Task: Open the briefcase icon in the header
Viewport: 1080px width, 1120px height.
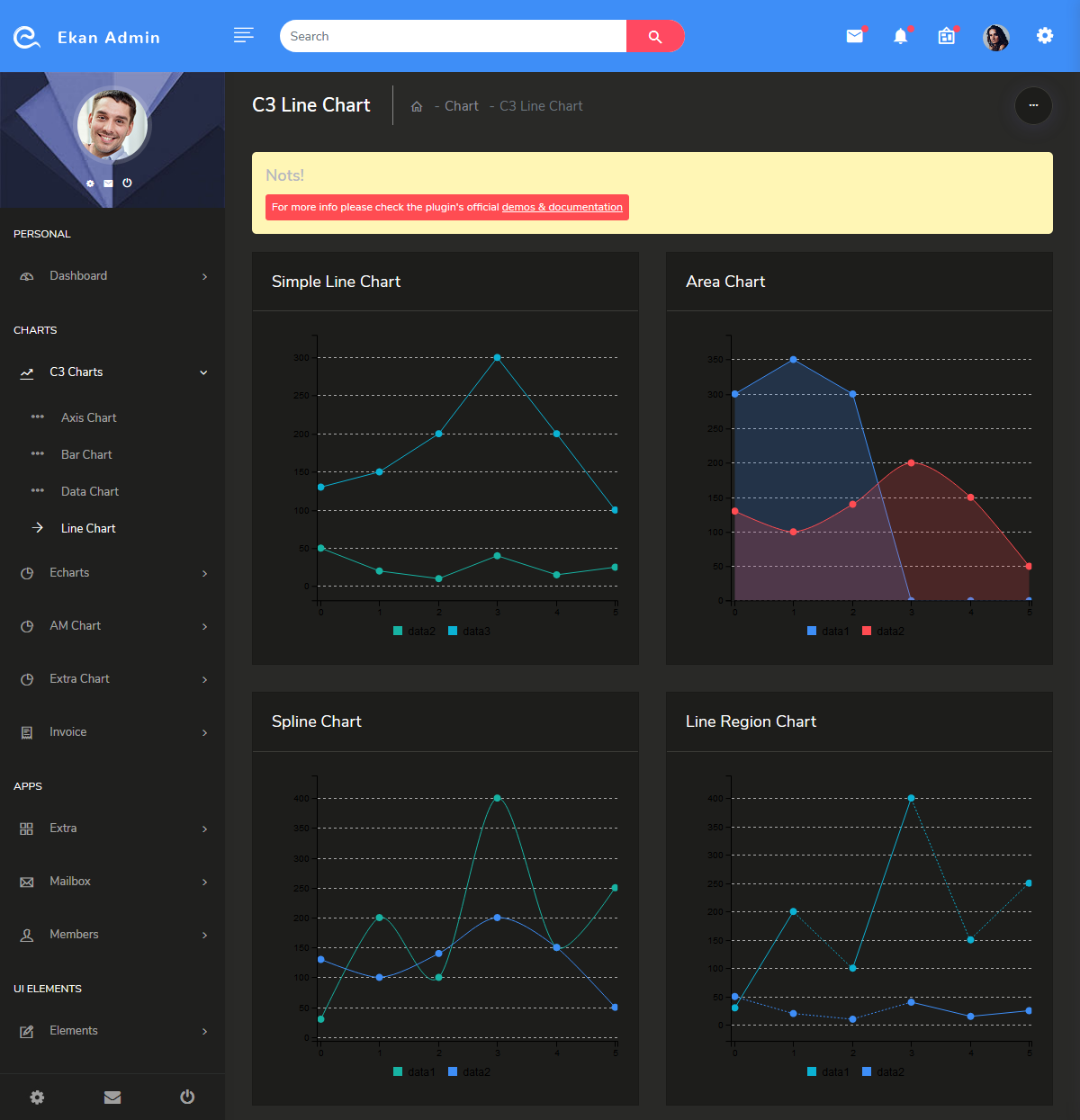Action: click(946, 36)
